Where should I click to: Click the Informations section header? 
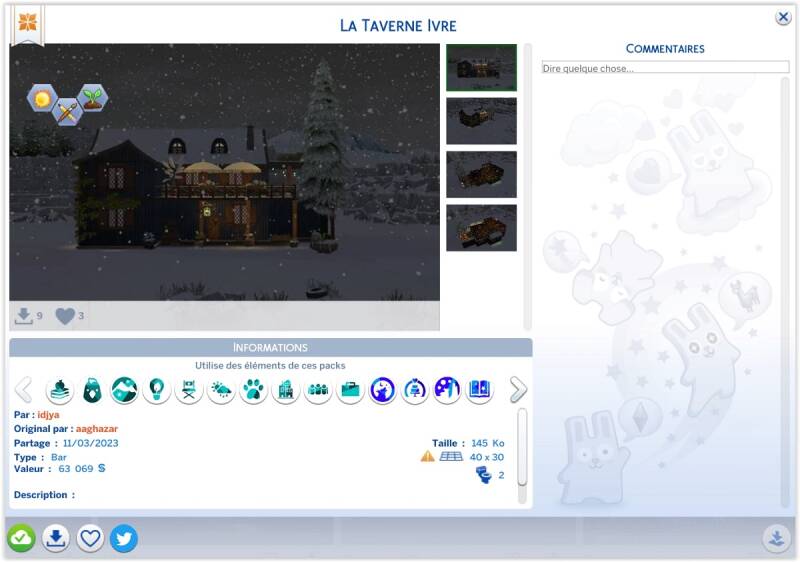click(270, 347)
